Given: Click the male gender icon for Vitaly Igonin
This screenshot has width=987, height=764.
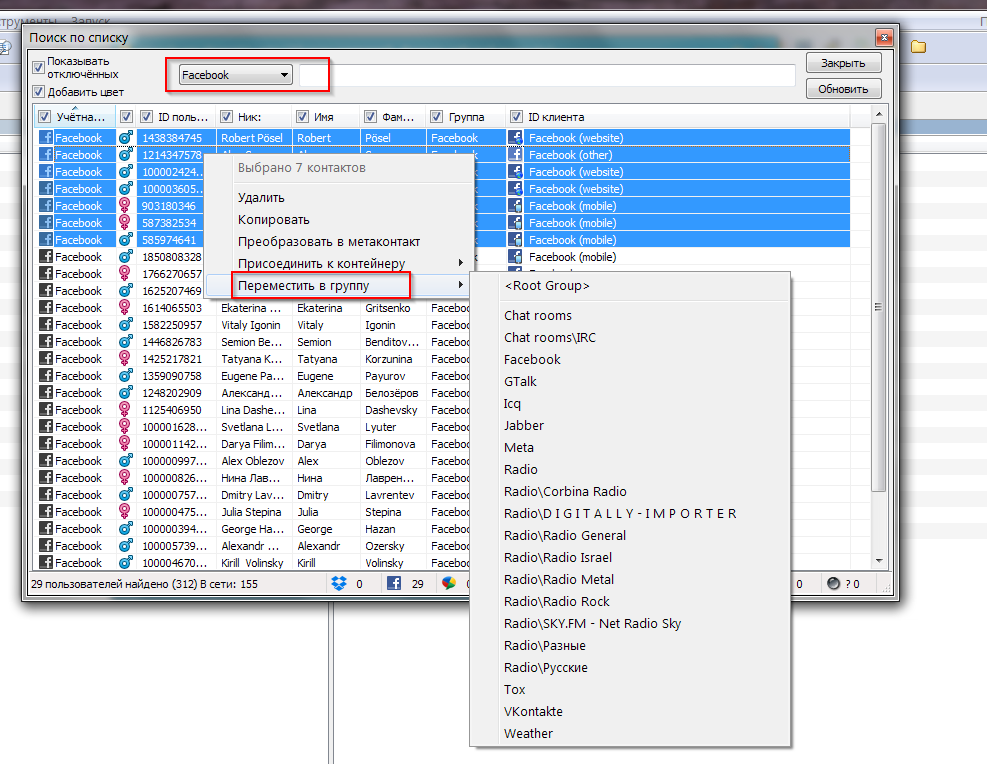Looking at the screenshot, I should (x=126, y=324).
